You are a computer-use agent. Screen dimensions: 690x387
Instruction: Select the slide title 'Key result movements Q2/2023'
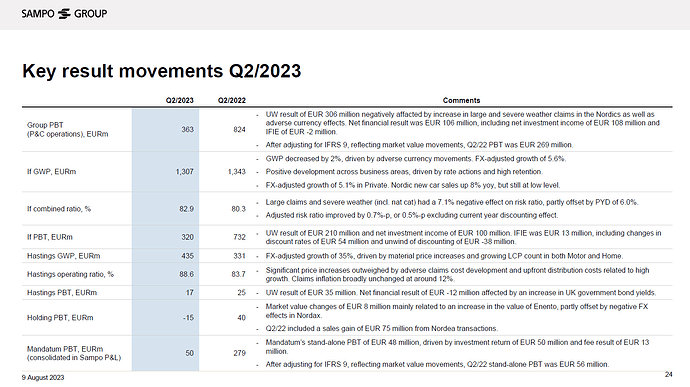[161, 71]
